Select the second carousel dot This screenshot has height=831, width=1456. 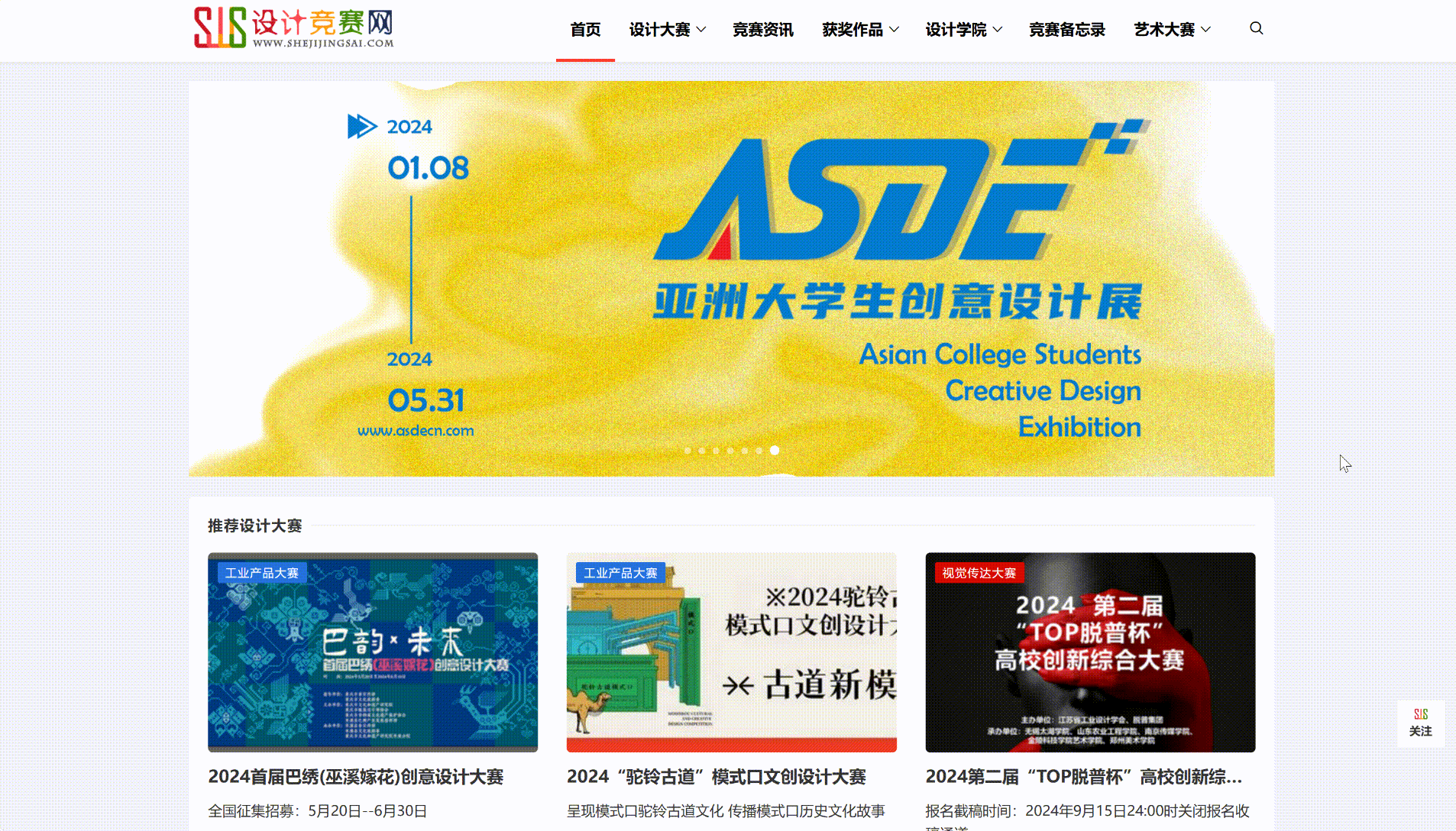click(702, 451)
